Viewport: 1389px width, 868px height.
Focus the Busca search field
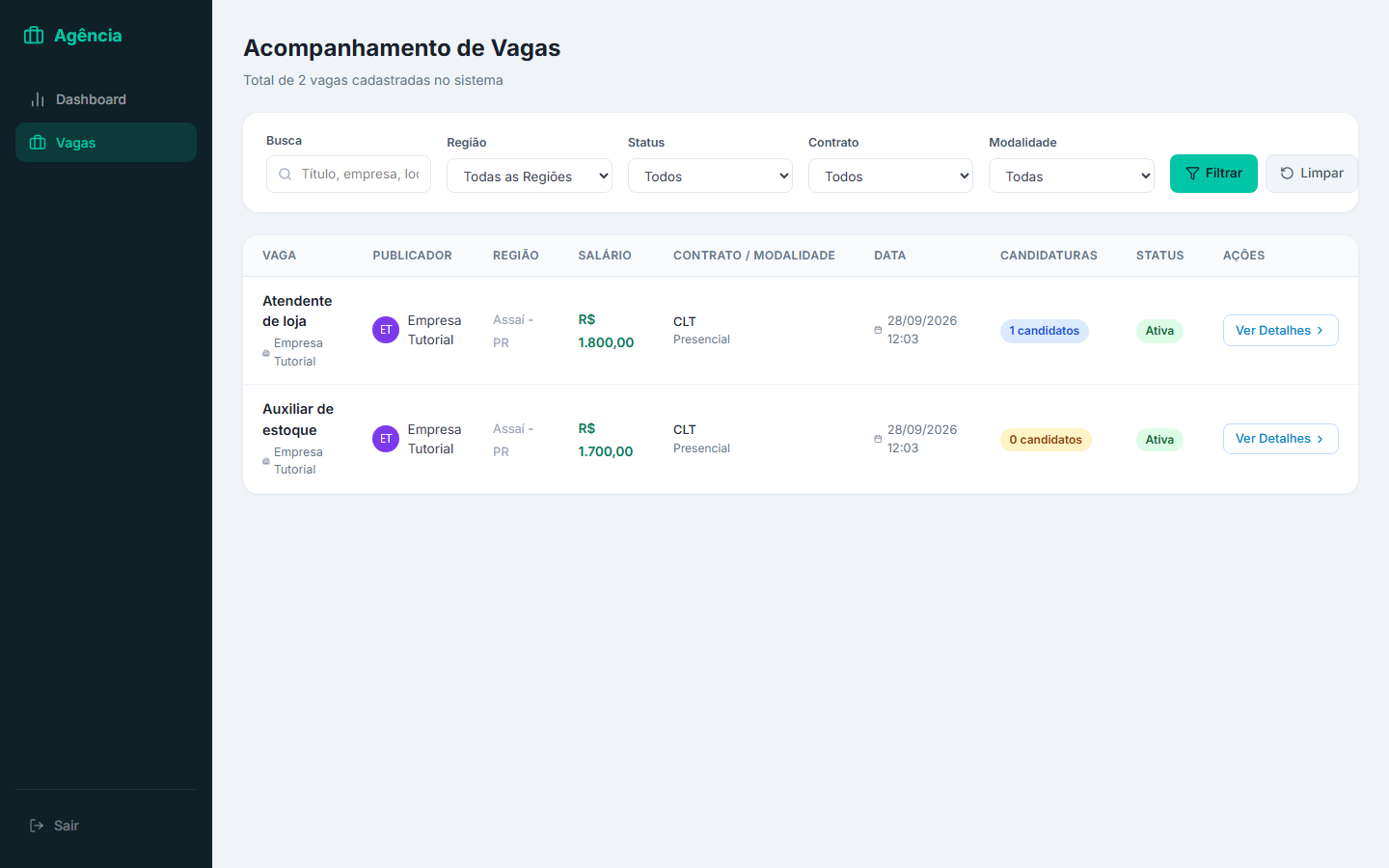(348, 175)
